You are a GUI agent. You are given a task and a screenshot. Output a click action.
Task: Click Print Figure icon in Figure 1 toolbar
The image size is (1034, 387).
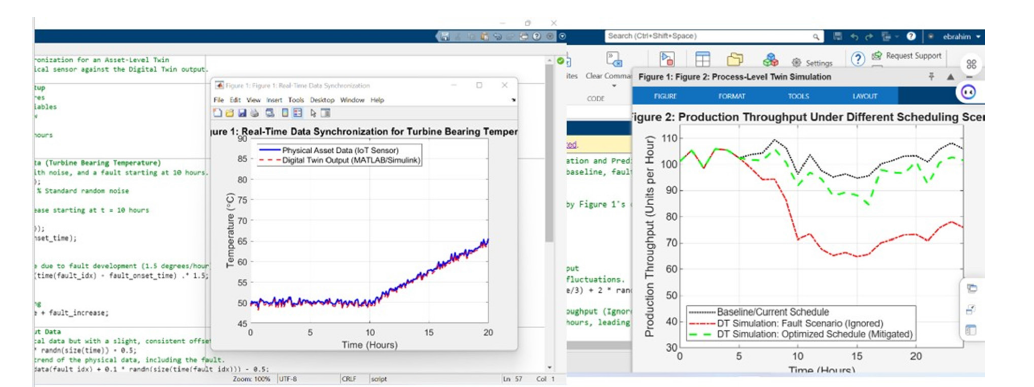(x=255, y=113)
